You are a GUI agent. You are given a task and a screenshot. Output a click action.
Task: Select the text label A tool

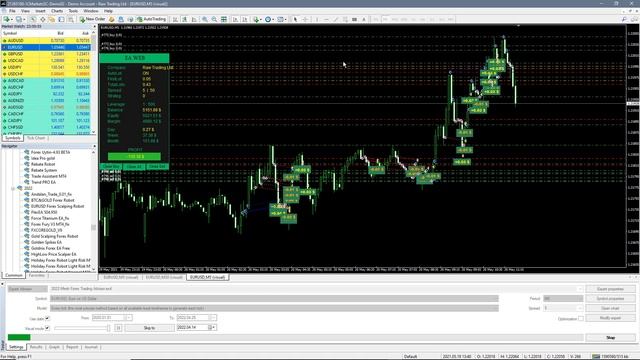[x=364, y=19]
